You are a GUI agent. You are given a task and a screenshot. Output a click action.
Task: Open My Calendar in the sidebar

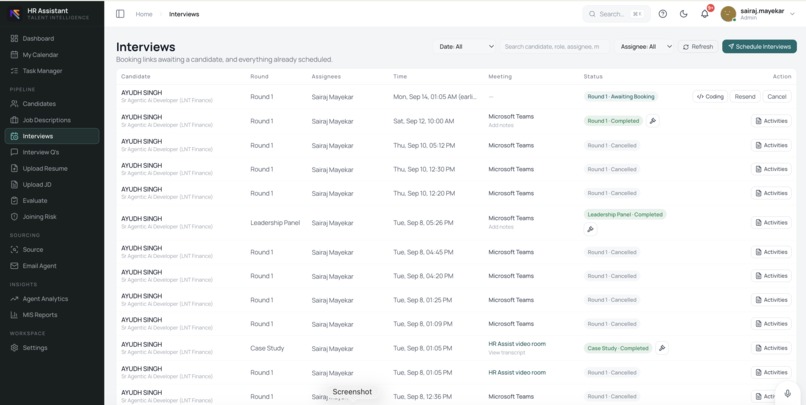(x=50, y=54)
